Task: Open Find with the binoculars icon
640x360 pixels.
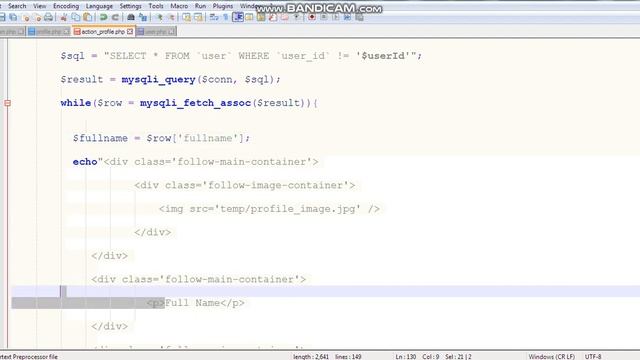Action: [x=131, y=17]
